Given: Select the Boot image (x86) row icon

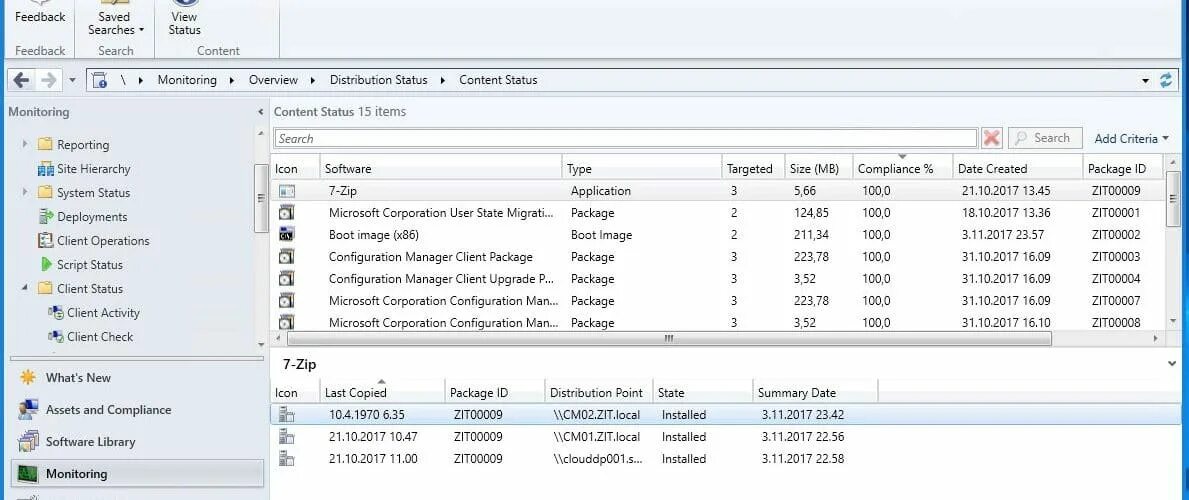Looking at the screenshot, I should coord(287,234).
